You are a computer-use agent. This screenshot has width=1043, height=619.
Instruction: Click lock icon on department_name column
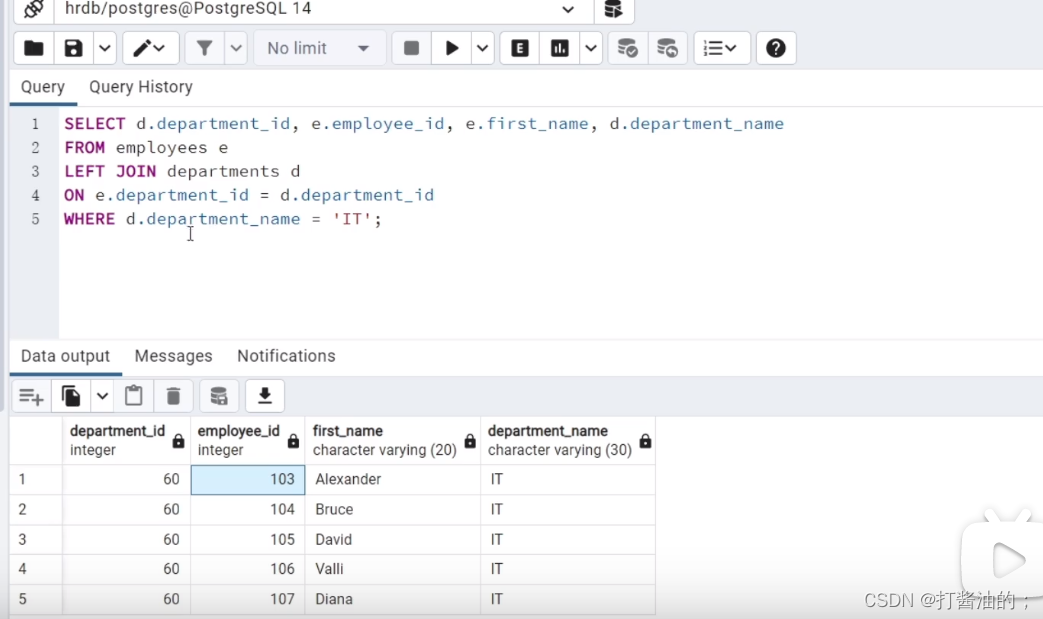pos(645,441)
